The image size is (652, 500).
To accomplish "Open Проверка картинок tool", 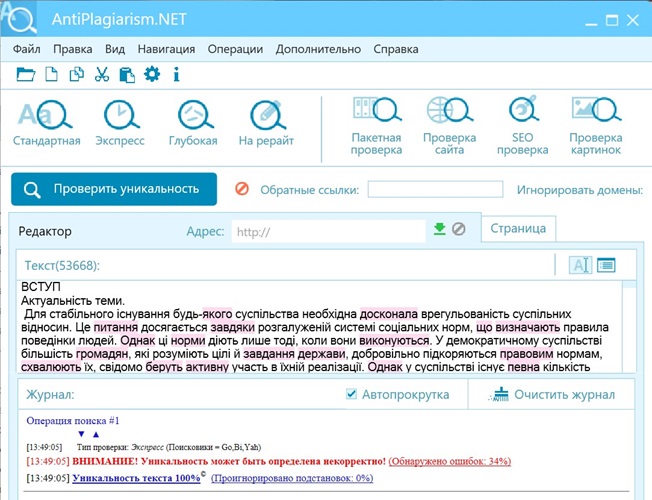I will pyautogui.click(x=596, y=126).
